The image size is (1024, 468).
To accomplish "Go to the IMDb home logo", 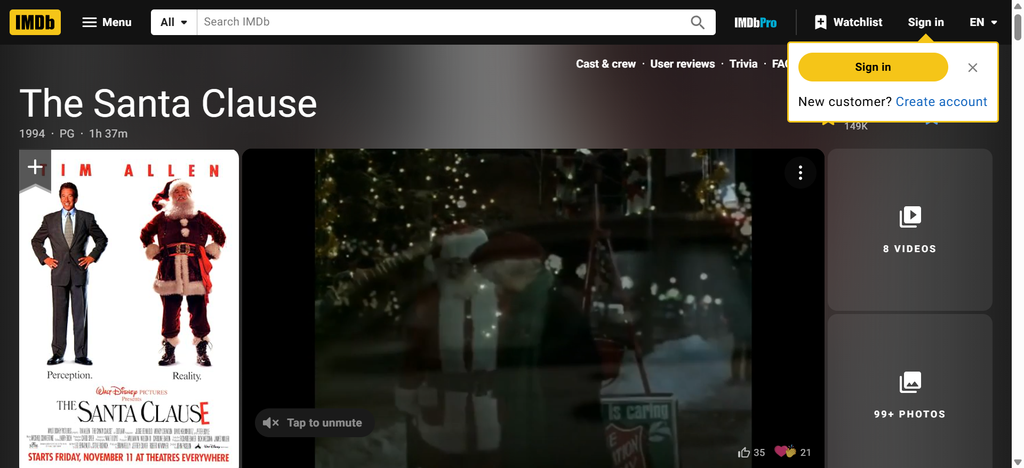I will (x=35, y=22).
